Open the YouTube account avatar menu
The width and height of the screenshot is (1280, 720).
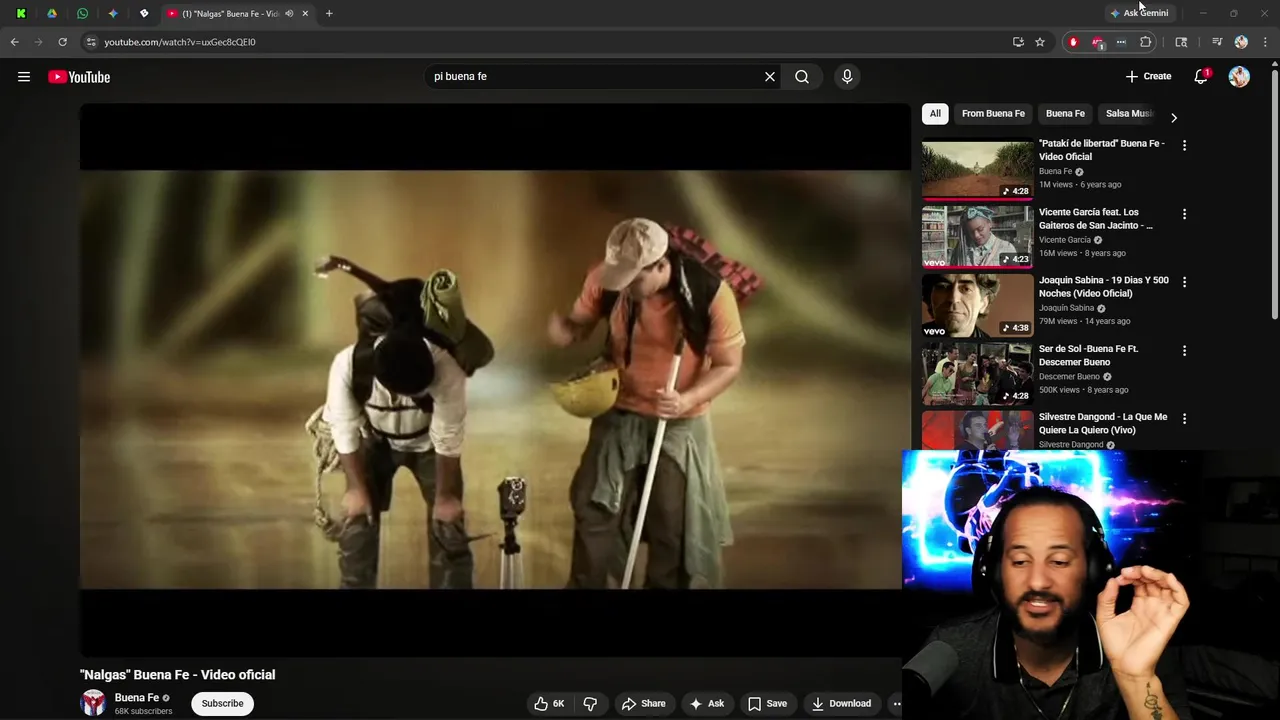pos(1239,77)
